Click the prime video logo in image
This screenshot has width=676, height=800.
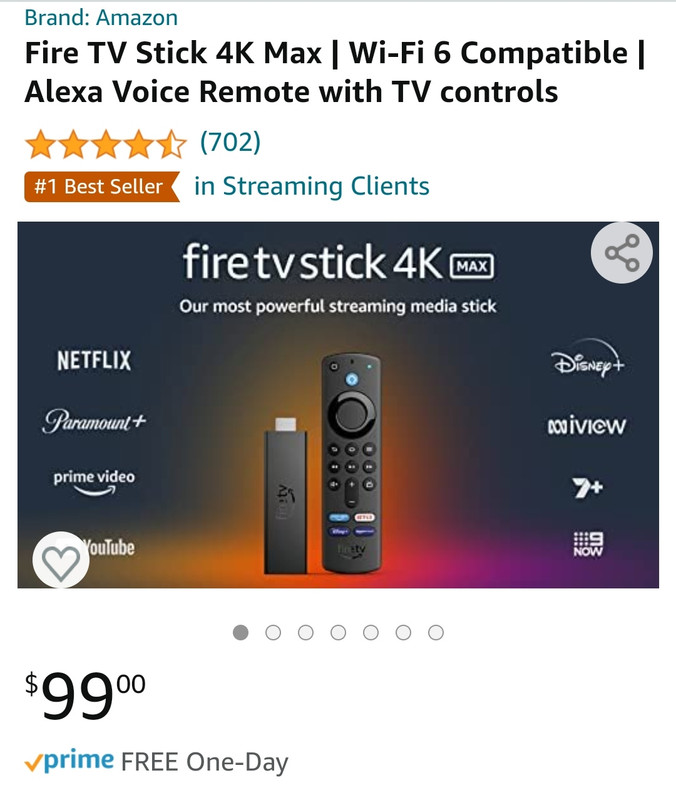tap(94, 482)
